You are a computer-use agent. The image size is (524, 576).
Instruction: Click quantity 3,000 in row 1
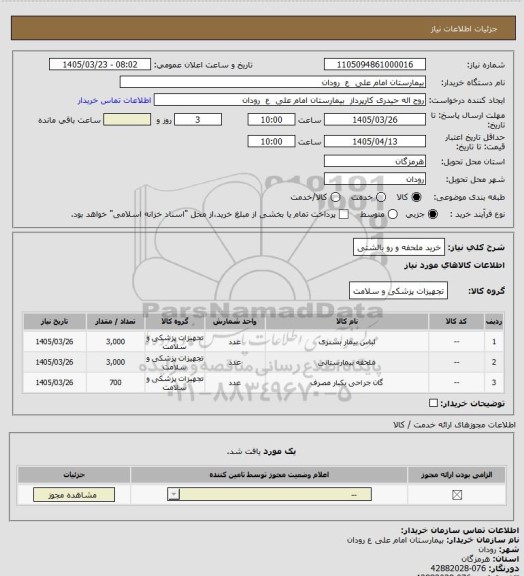click(x=115, y=342)
